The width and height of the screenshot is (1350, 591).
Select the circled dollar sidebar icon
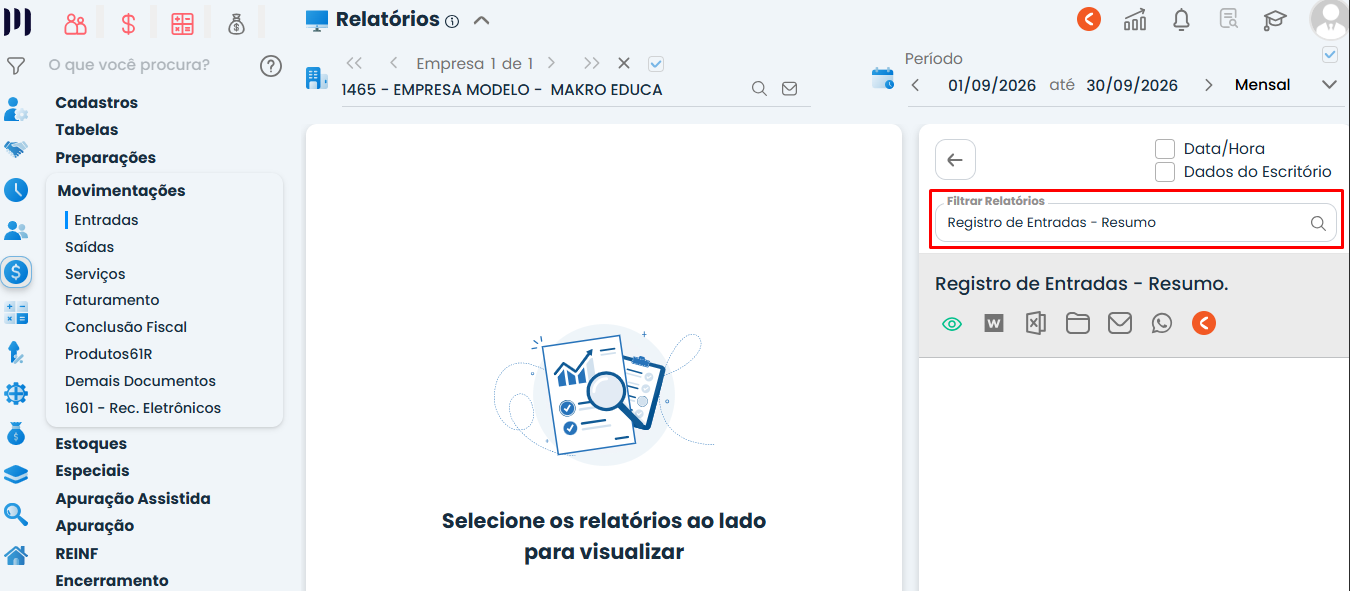tap(16, 271)
